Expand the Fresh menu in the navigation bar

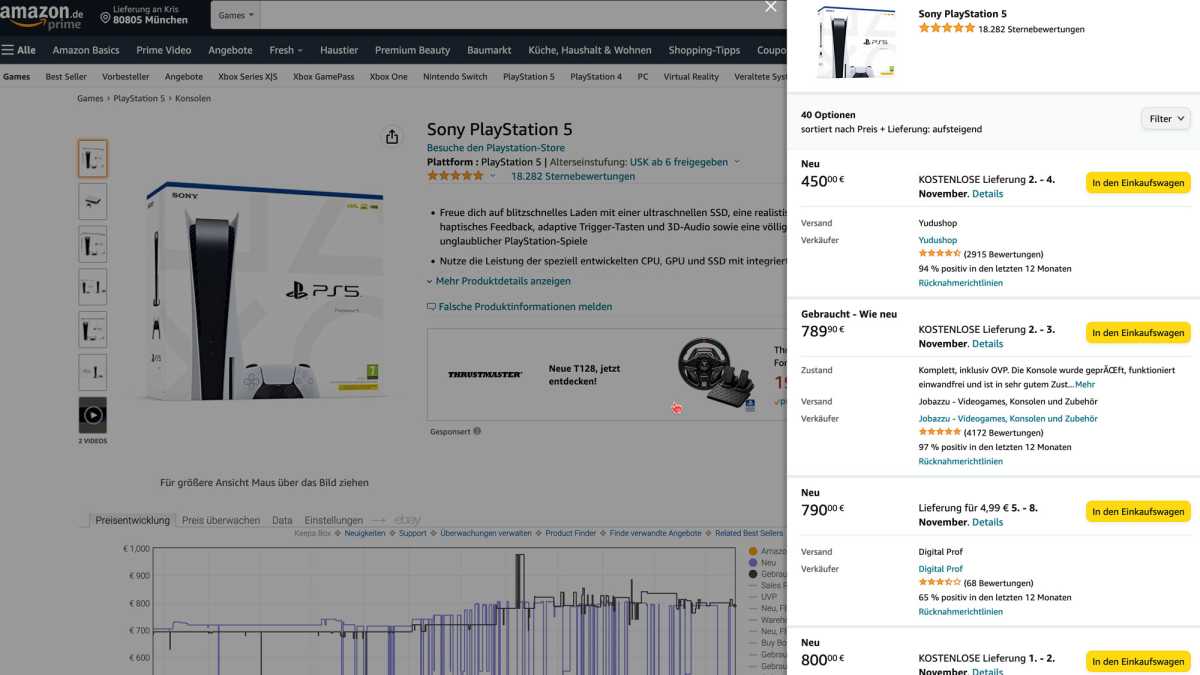point(285,50)
